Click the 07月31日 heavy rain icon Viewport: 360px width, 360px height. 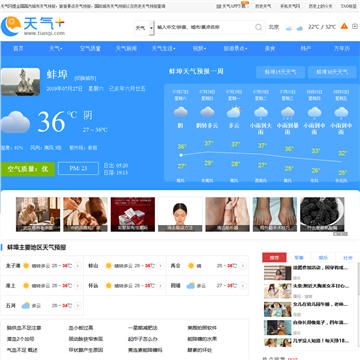(288, 112)
